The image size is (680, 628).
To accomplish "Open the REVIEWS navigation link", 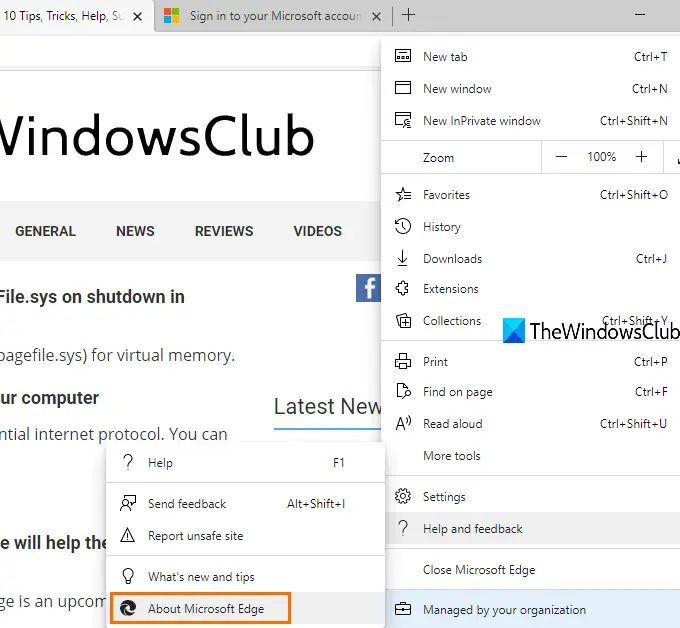I will pos(224,231).
